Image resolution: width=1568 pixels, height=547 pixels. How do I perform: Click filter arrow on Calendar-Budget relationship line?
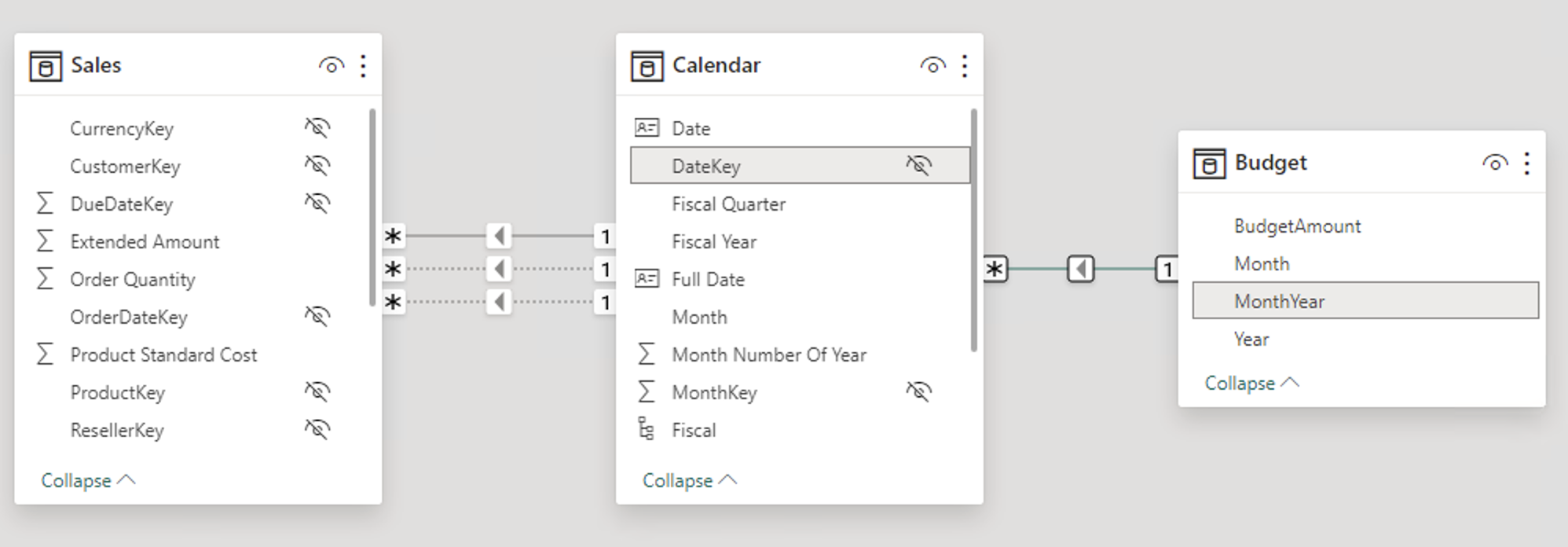tap(1081, 269)
